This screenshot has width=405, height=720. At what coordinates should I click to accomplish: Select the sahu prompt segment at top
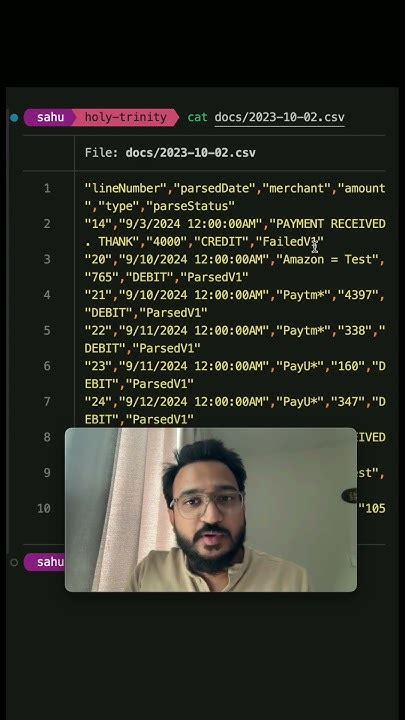click(50, 117)
